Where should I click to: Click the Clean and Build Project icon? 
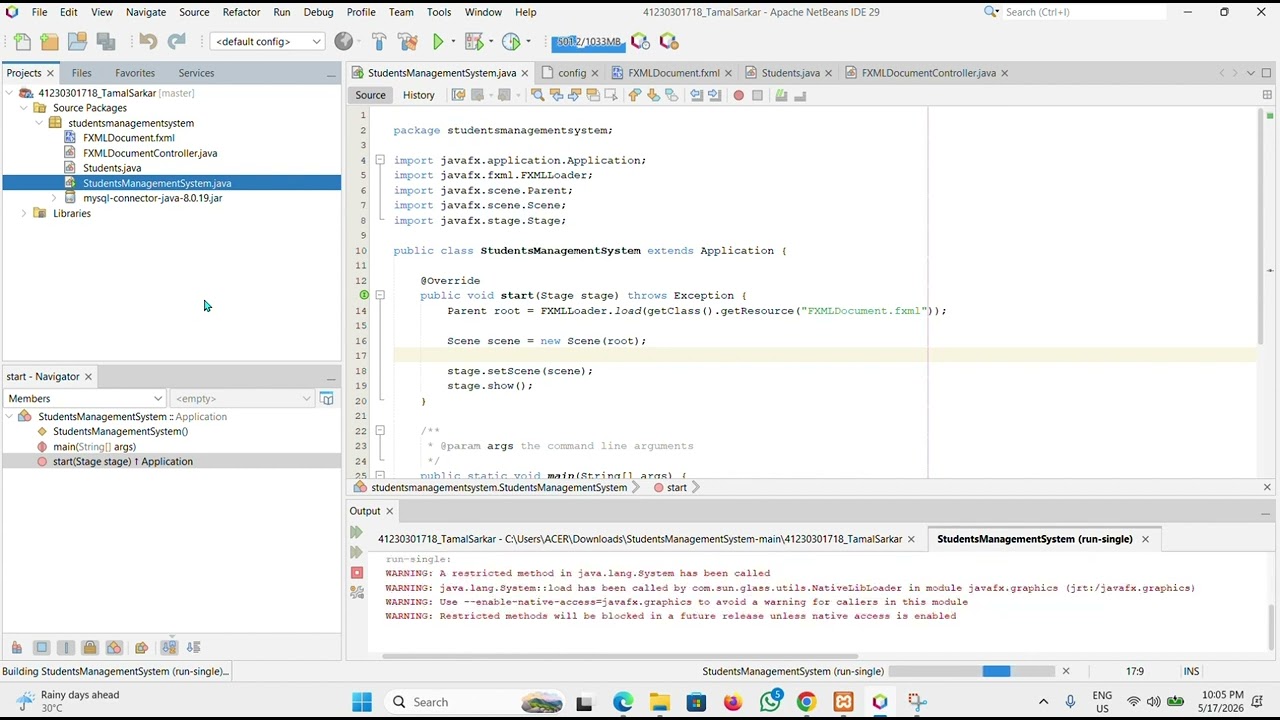coord(407,42)
